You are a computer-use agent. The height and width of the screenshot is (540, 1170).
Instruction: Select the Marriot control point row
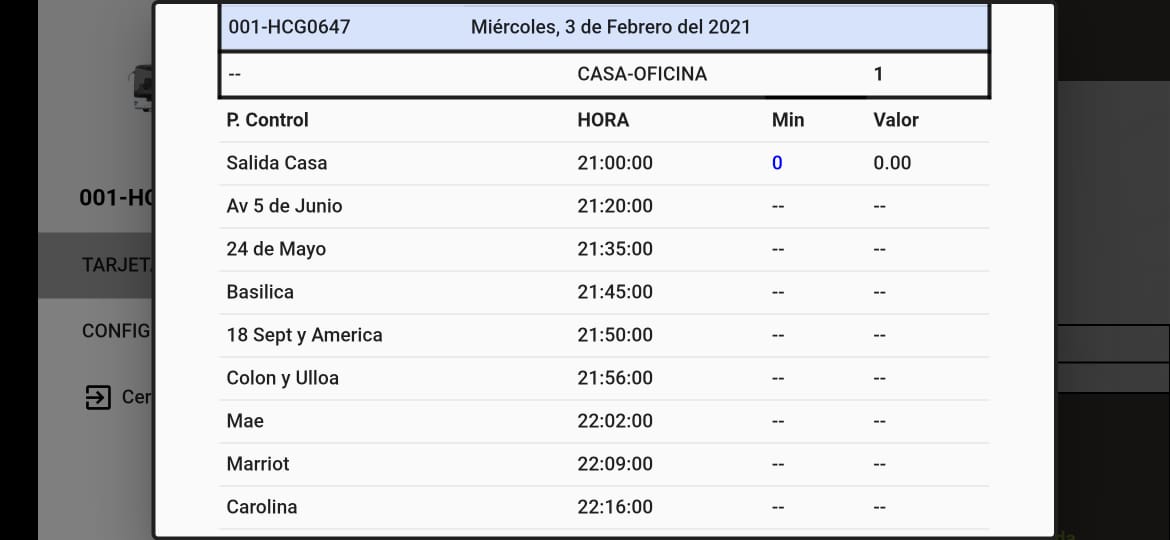258,464
